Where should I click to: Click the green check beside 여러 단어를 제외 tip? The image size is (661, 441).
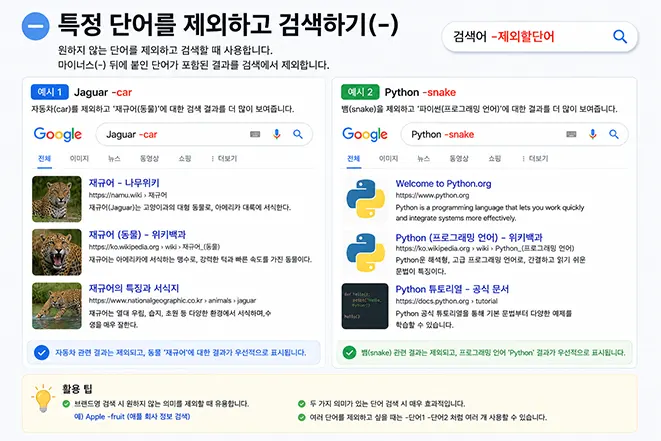tap(301, 417)
